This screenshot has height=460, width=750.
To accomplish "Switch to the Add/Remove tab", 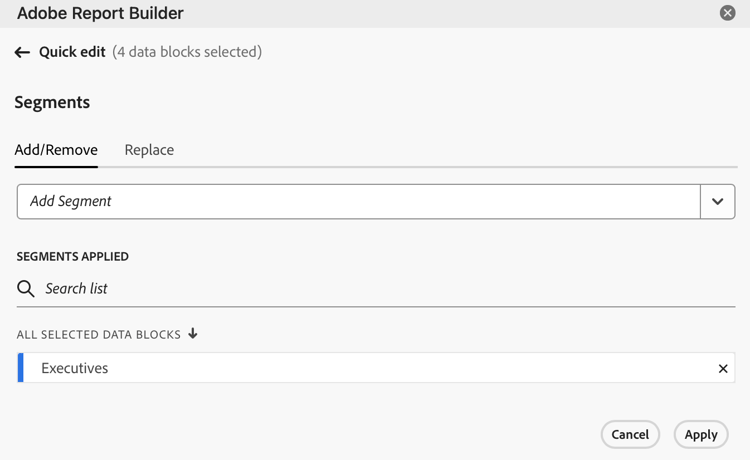I will (56, 150).
